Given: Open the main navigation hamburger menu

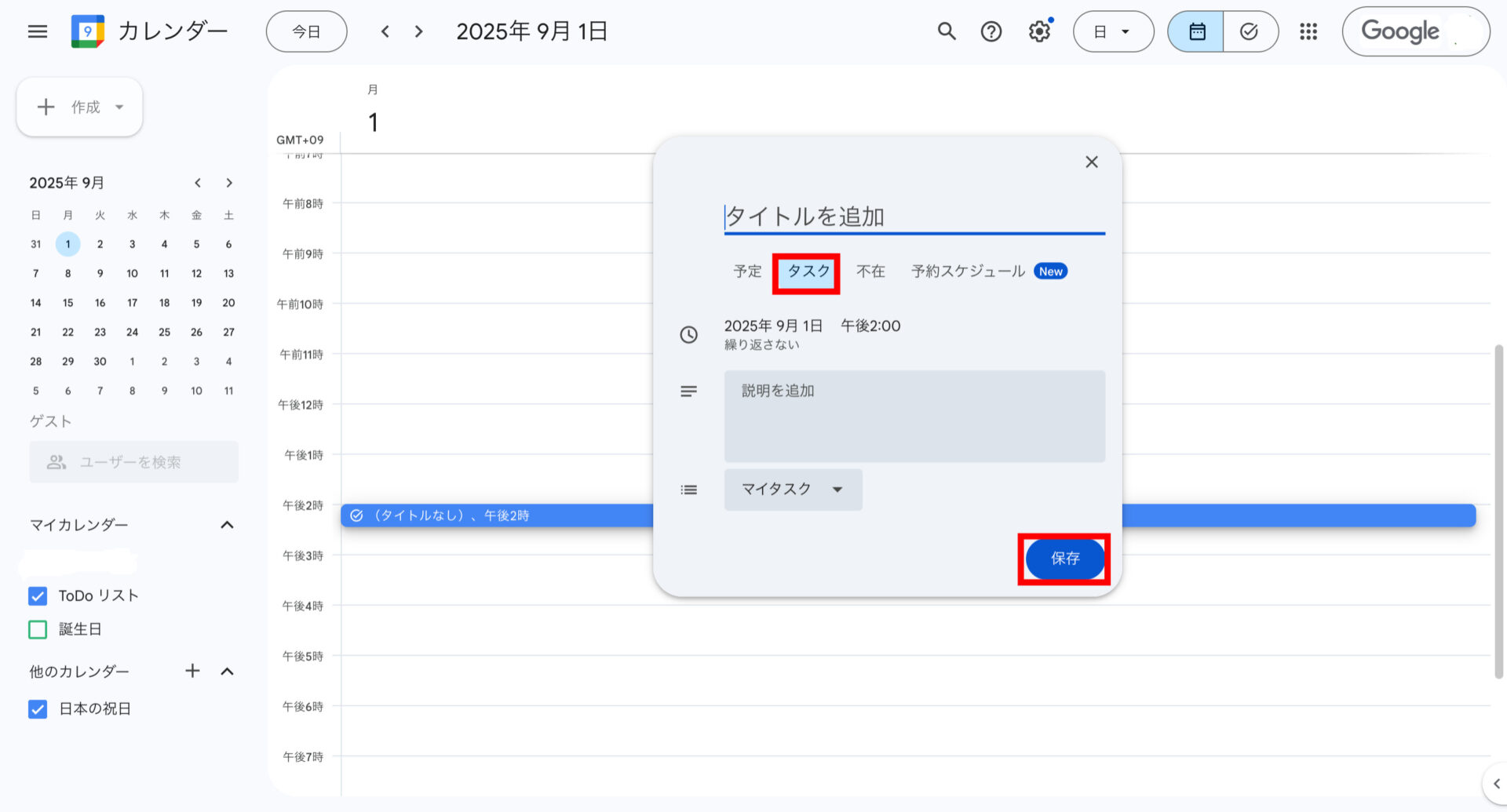Looking at the screenshot, I should coord(37,31).
